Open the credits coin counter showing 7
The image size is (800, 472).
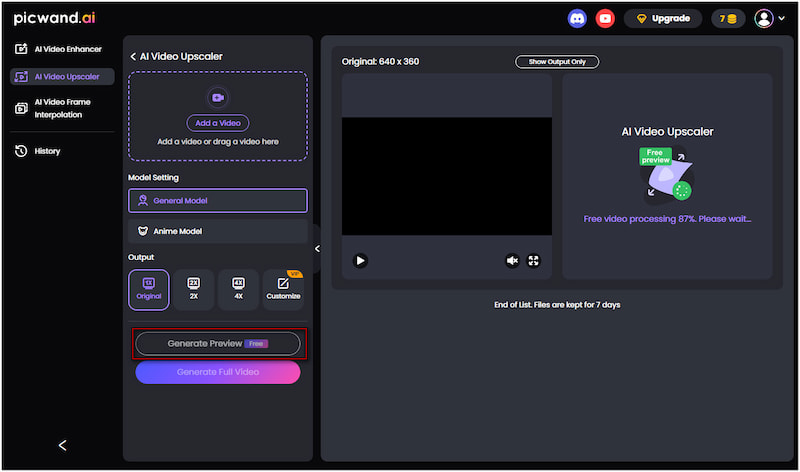pos(728,19)
